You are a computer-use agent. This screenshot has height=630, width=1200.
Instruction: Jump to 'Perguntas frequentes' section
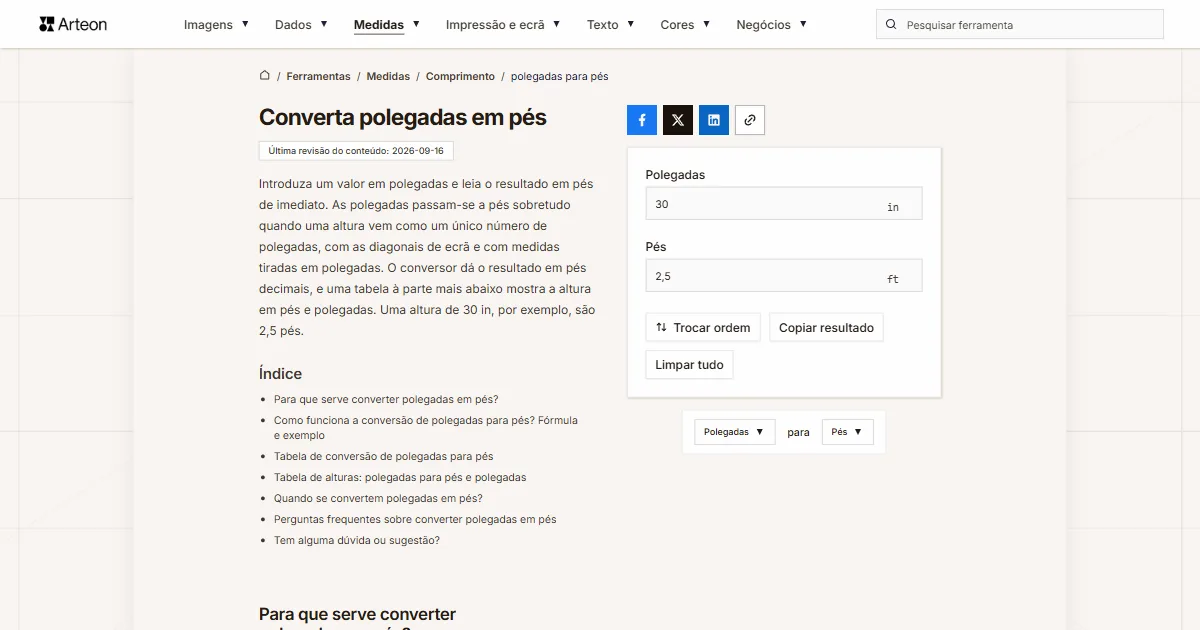415,519
